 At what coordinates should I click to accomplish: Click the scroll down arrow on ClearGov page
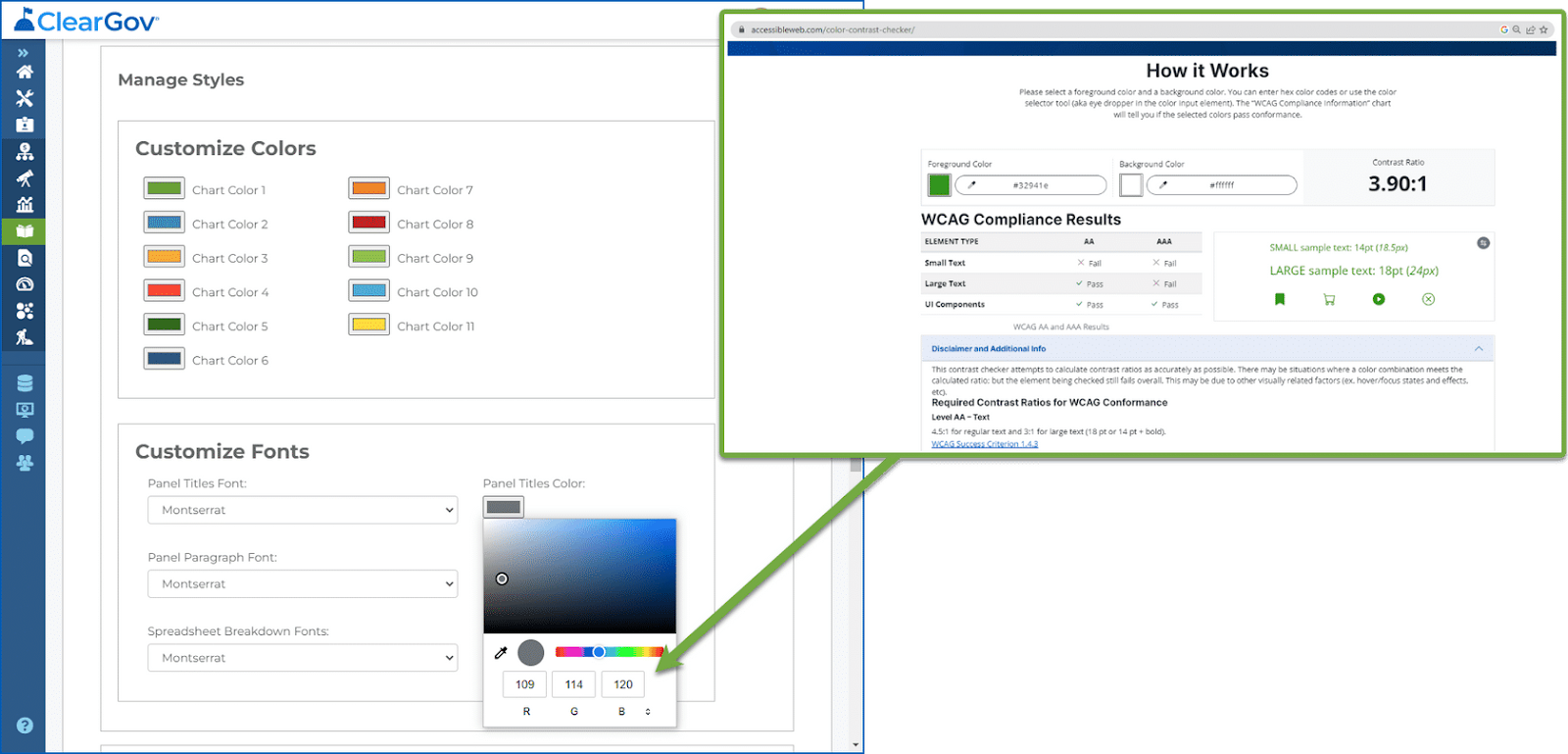(856, 745)
